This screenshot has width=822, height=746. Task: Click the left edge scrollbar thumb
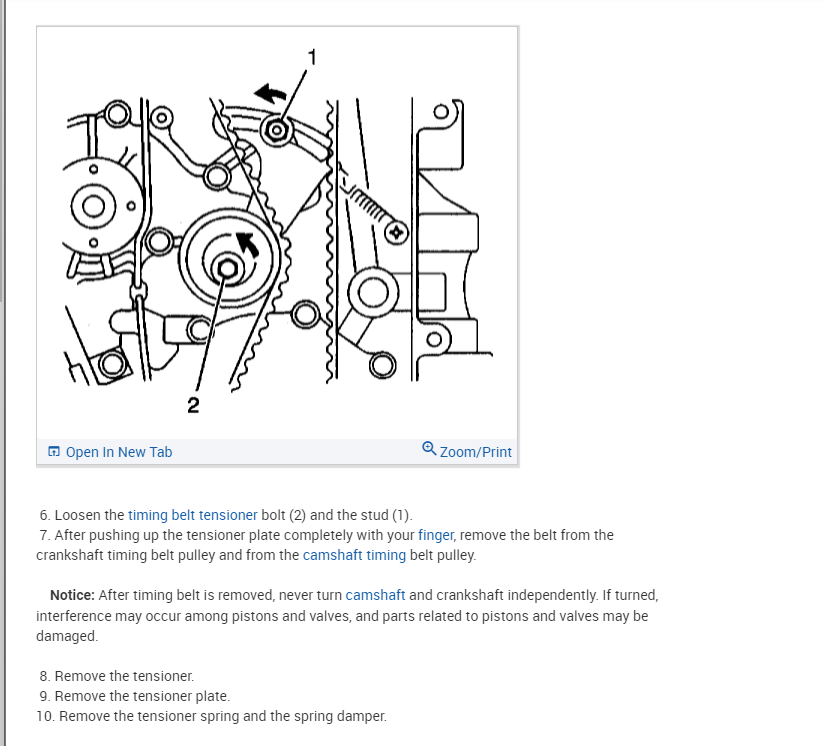(2, 151)
